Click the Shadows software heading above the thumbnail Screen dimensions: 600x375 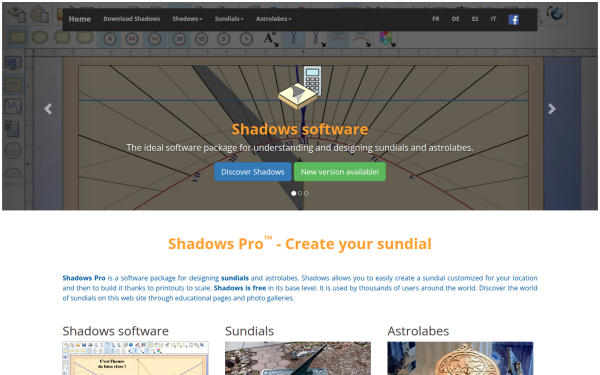pos(116,331)
